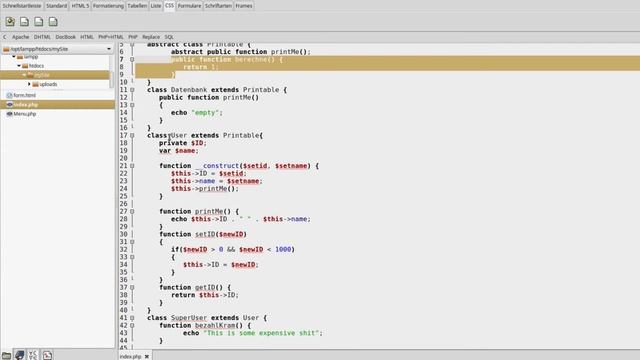Select the index.php file in list
Screen dimensions: 640x360
(x=58, y=104)
